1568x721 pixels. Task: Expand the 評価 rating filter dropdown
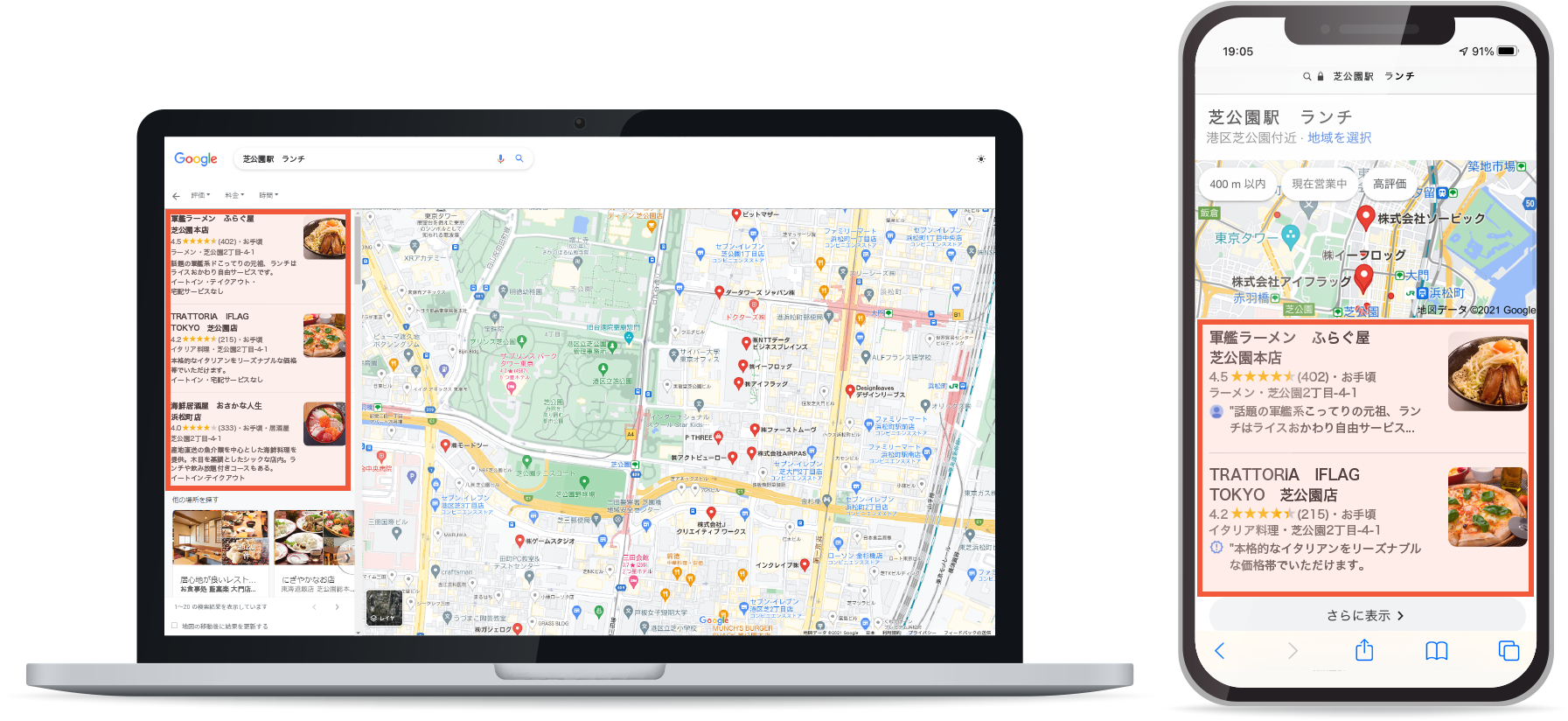point(200,195)
